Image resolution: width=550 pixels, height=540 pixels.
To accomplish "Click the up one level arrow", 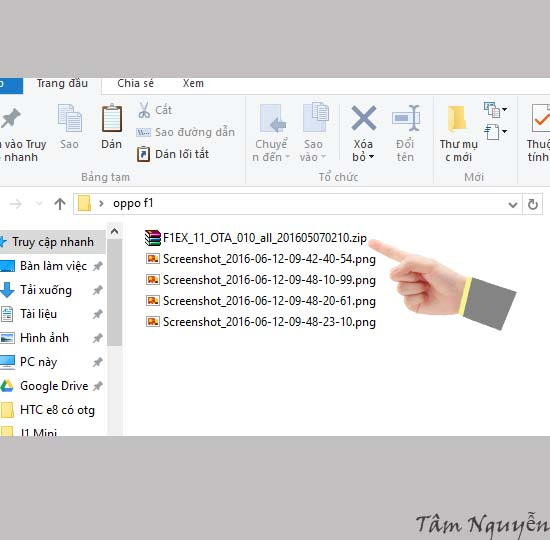I will click(x=60, y=204).
